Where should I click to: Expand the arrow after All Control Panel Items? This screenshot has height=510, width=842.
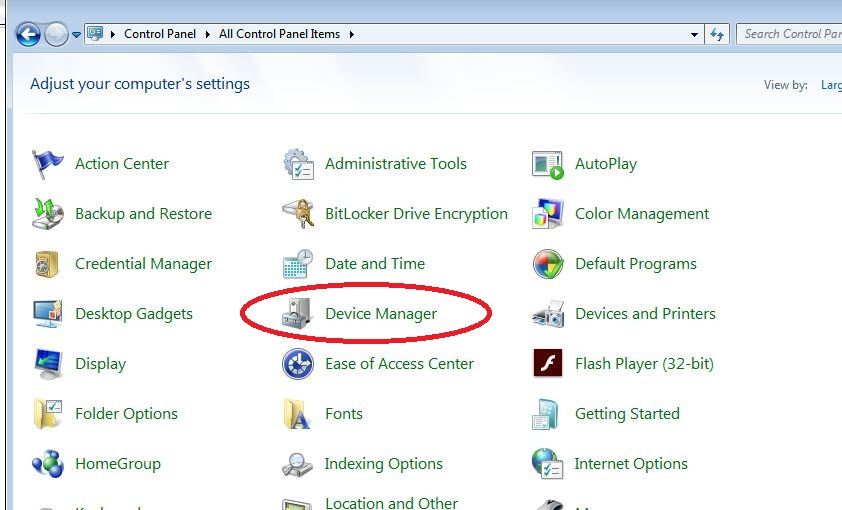coord(352,34)
